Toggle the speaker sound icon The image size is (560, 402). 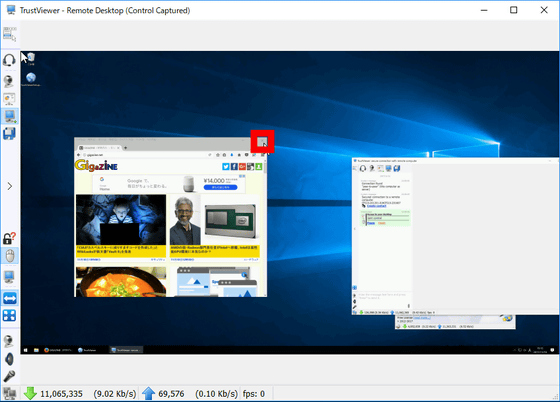9,359
